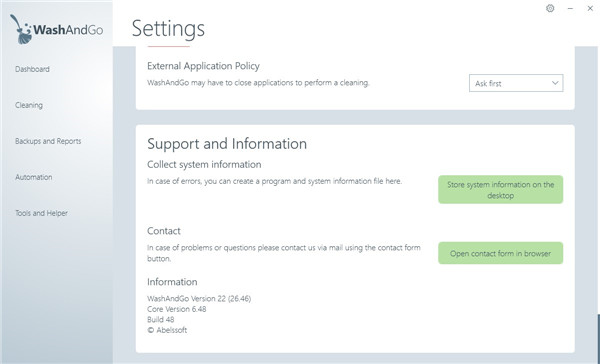Image resolution: width=600 pixels, height=364 pixels.
Task: Click the Support and Information heading
Action: click(227, 144)
